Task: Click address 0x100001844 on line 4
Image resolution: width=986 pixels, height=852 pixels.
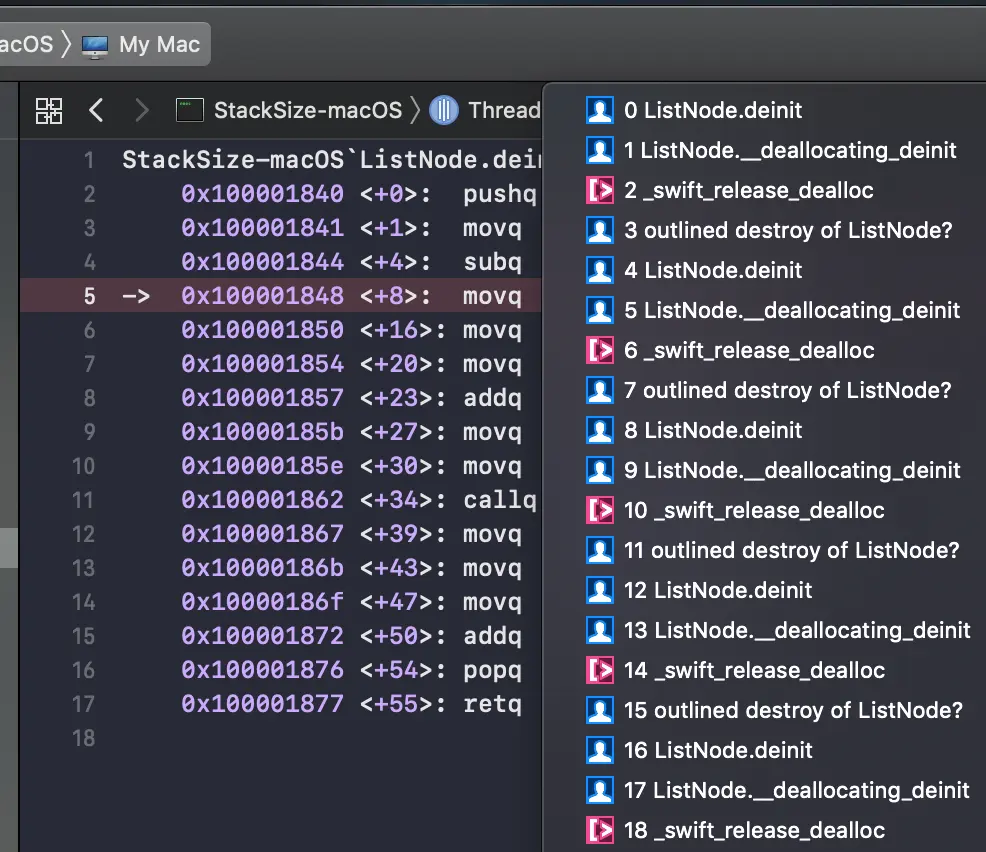Action: point(263,262)
